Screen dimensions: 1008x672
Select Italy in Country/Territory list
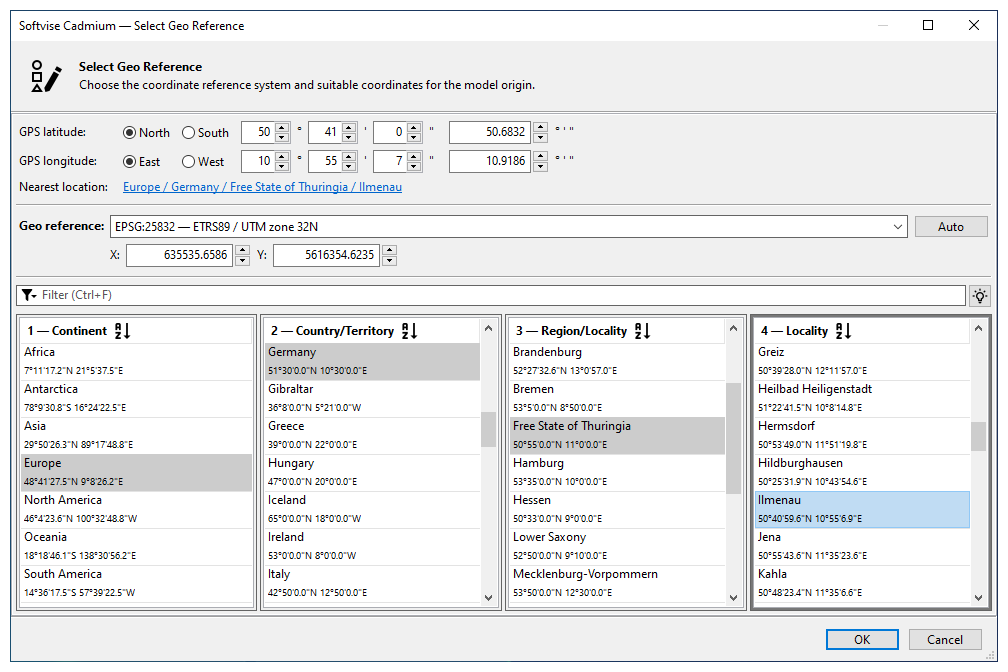pyautogui.click(x=372, y=583)
